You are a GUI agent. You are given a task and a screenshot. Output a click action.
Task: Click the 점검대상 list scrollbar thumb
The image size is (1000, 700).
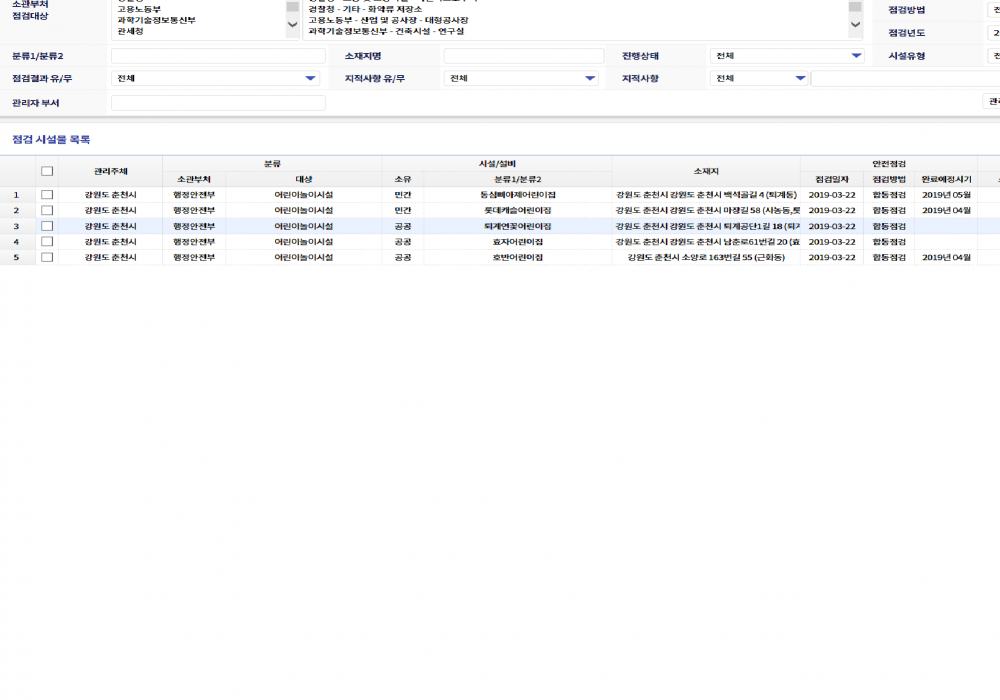(856, 6)
